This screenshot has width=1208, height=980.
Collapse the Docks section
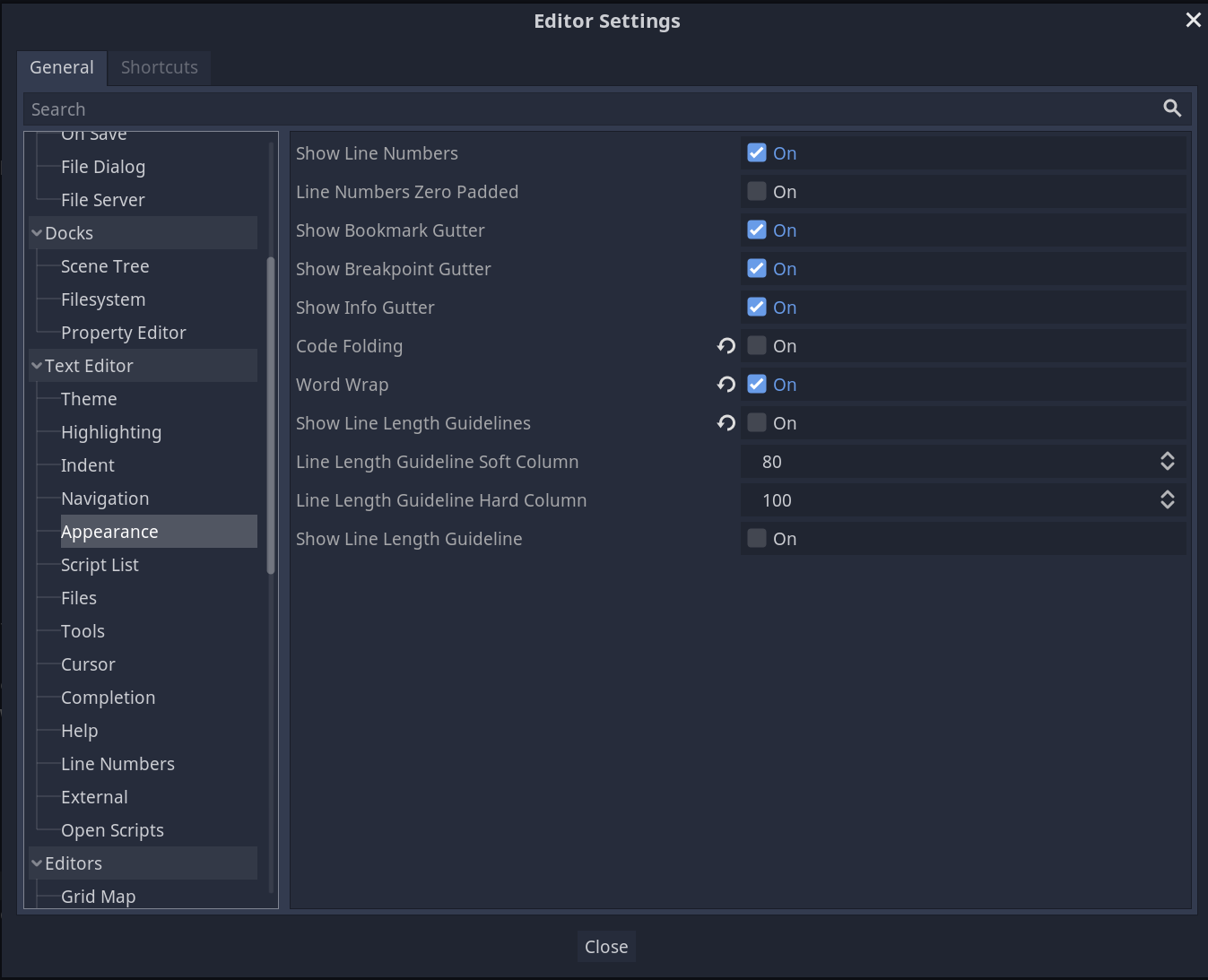(37, 232)
